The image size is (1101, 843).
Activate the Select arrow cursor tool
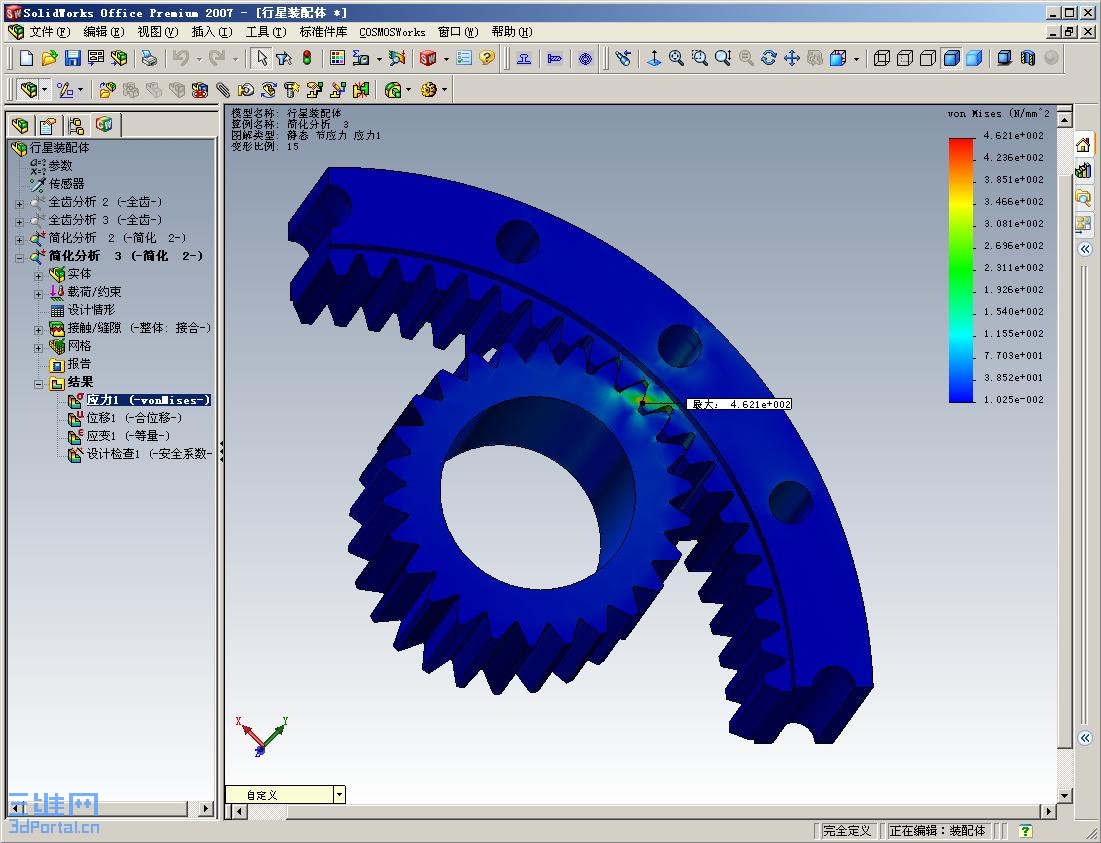tap(261, 58)
